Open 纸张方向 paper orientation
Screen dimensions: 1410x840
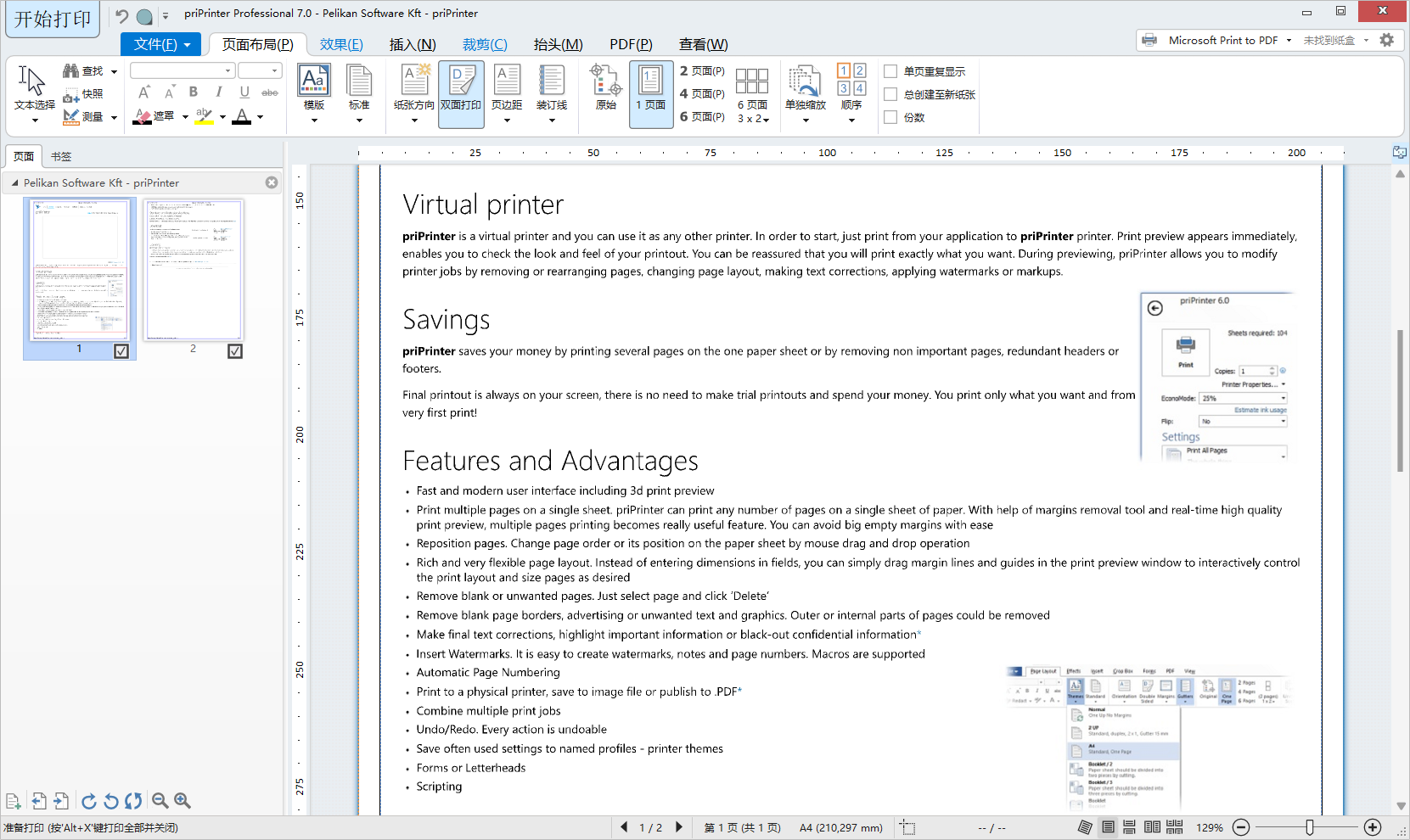(x=414, y=93)
